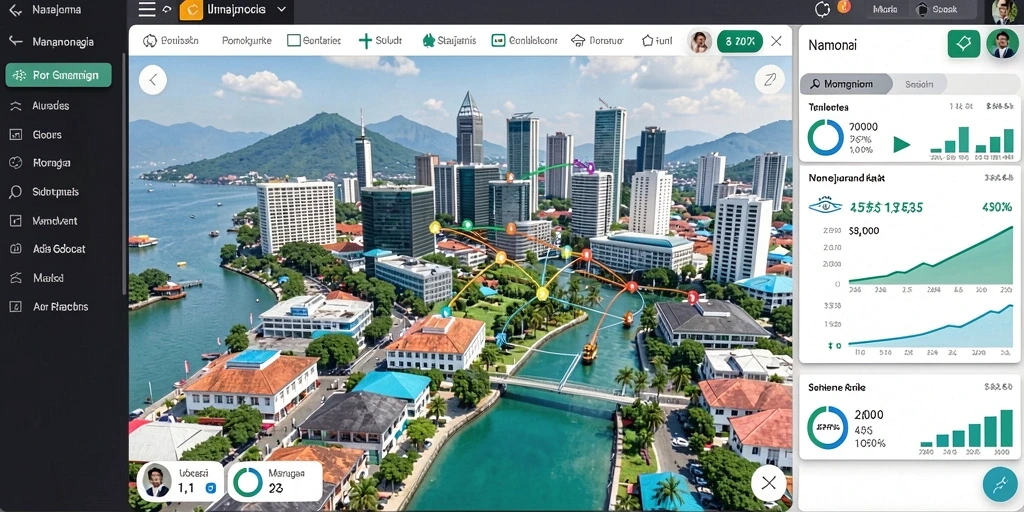
Task: Click the green play triangle in Tenlectes card
Action: click(901, 144)
